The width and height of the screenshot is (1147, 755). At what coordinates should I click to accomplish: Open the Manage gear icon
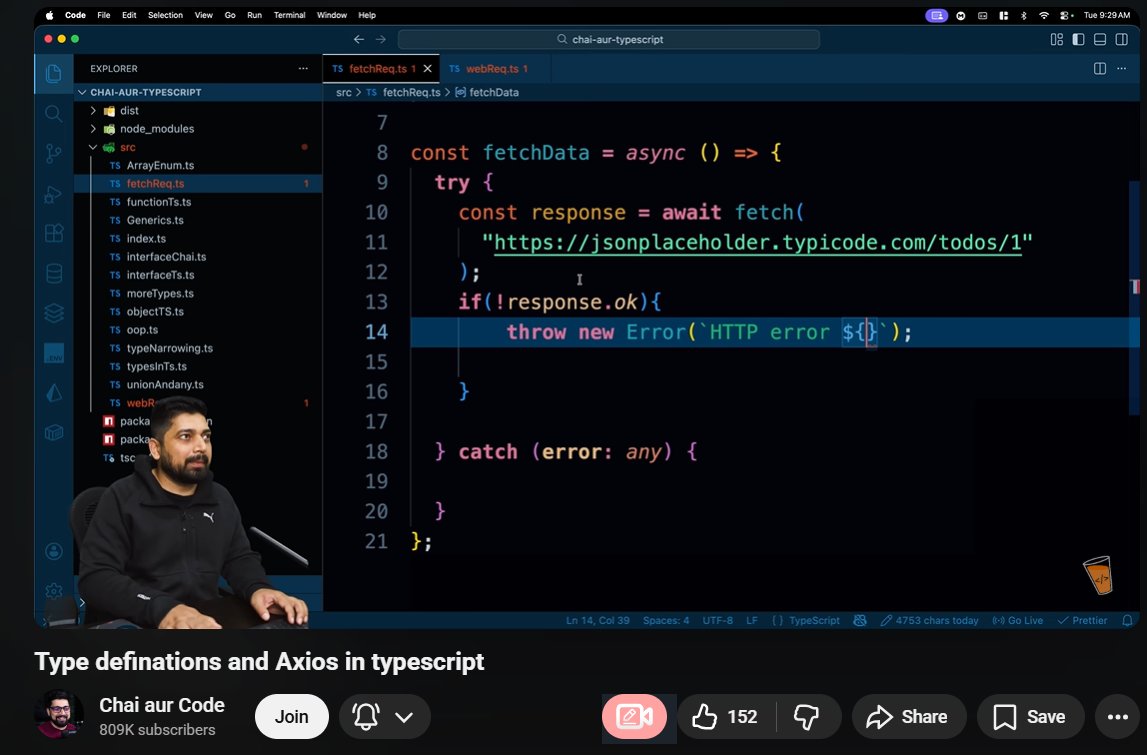point(53,591)
